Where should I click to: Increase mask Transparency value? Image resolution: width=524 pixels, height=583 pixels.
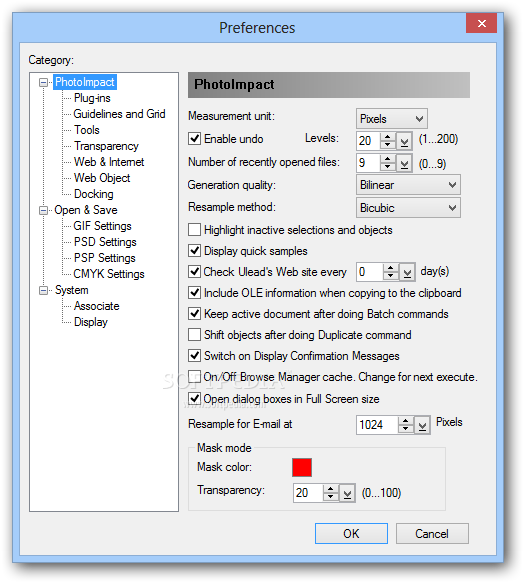(331, 489)
